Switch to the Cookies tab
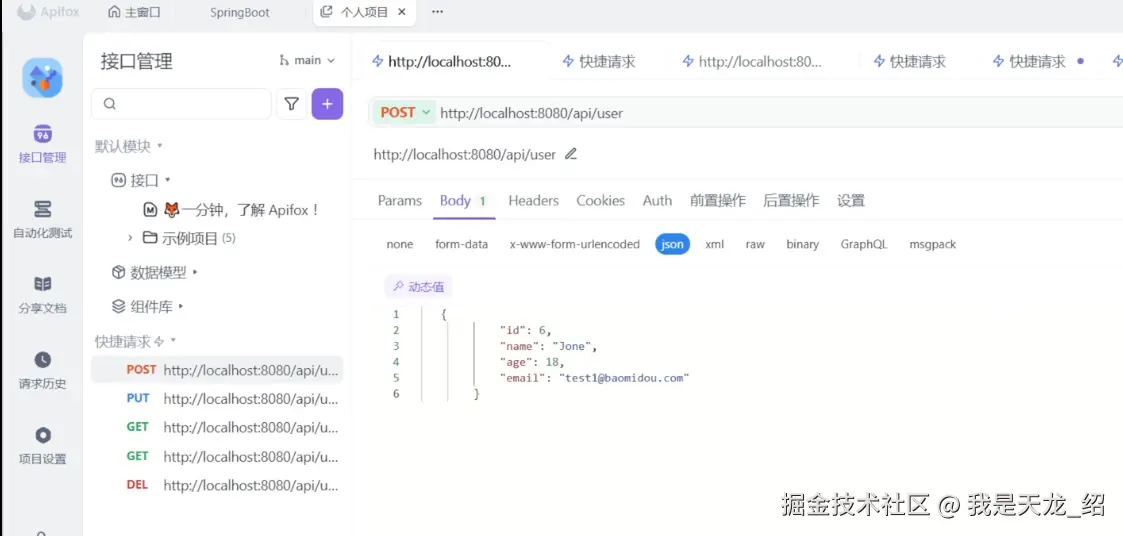This screenshot has width=1123, height=536. coord(601,201)
